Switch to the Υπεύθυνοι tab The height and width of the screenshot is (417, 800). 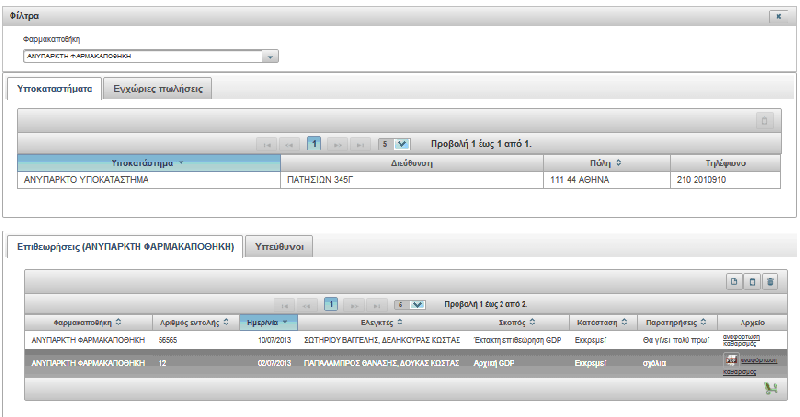coord(279,247)
